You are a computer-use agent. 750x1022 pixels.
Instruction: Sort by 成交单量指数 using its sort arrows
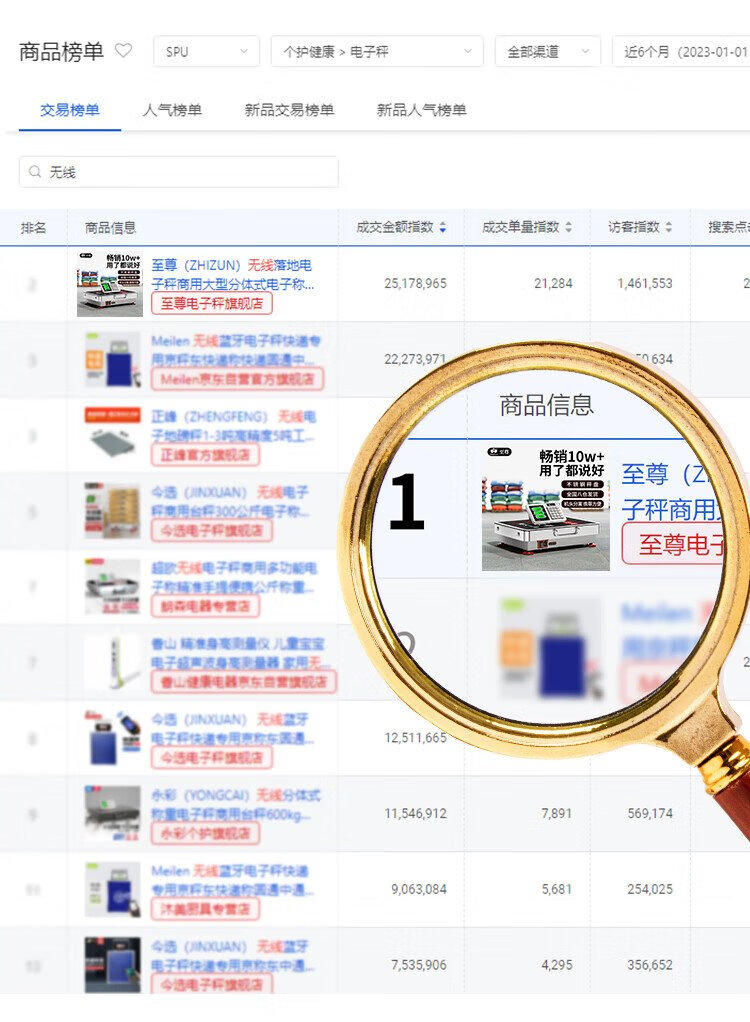coord(569,228)
